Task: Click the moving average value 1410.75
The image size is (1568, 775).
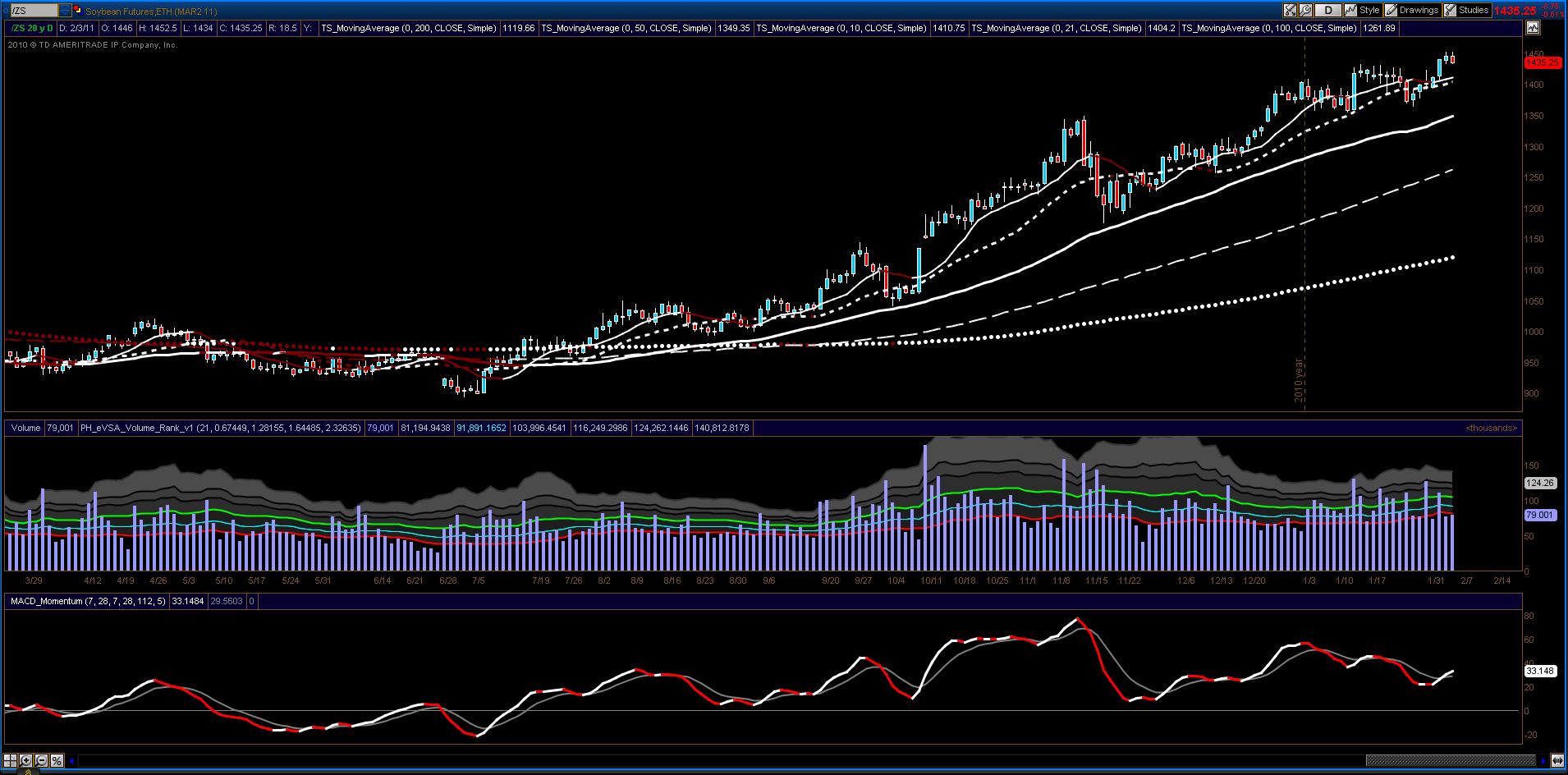Action: coord(948,28)
